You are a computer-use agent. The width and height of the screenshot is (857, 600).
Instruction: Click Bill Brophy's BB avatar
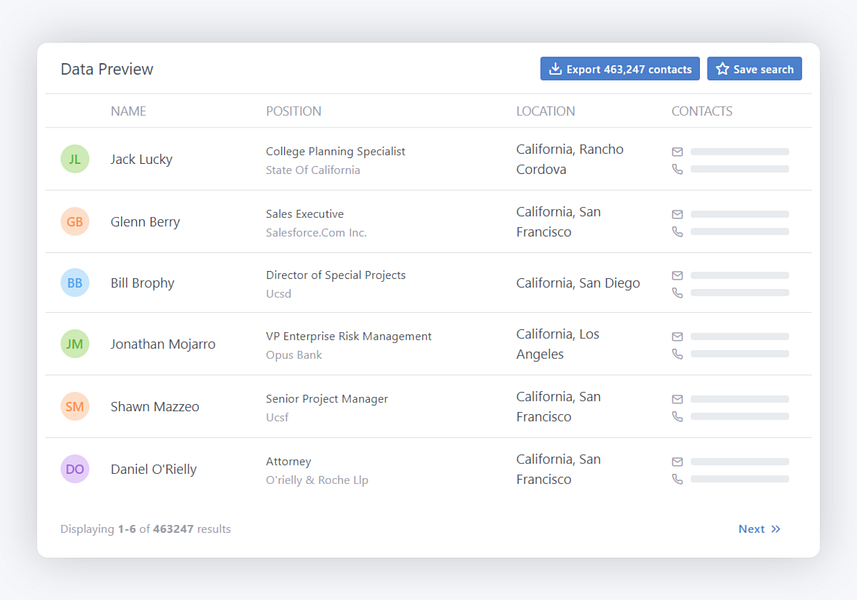(x=75, y=283)
